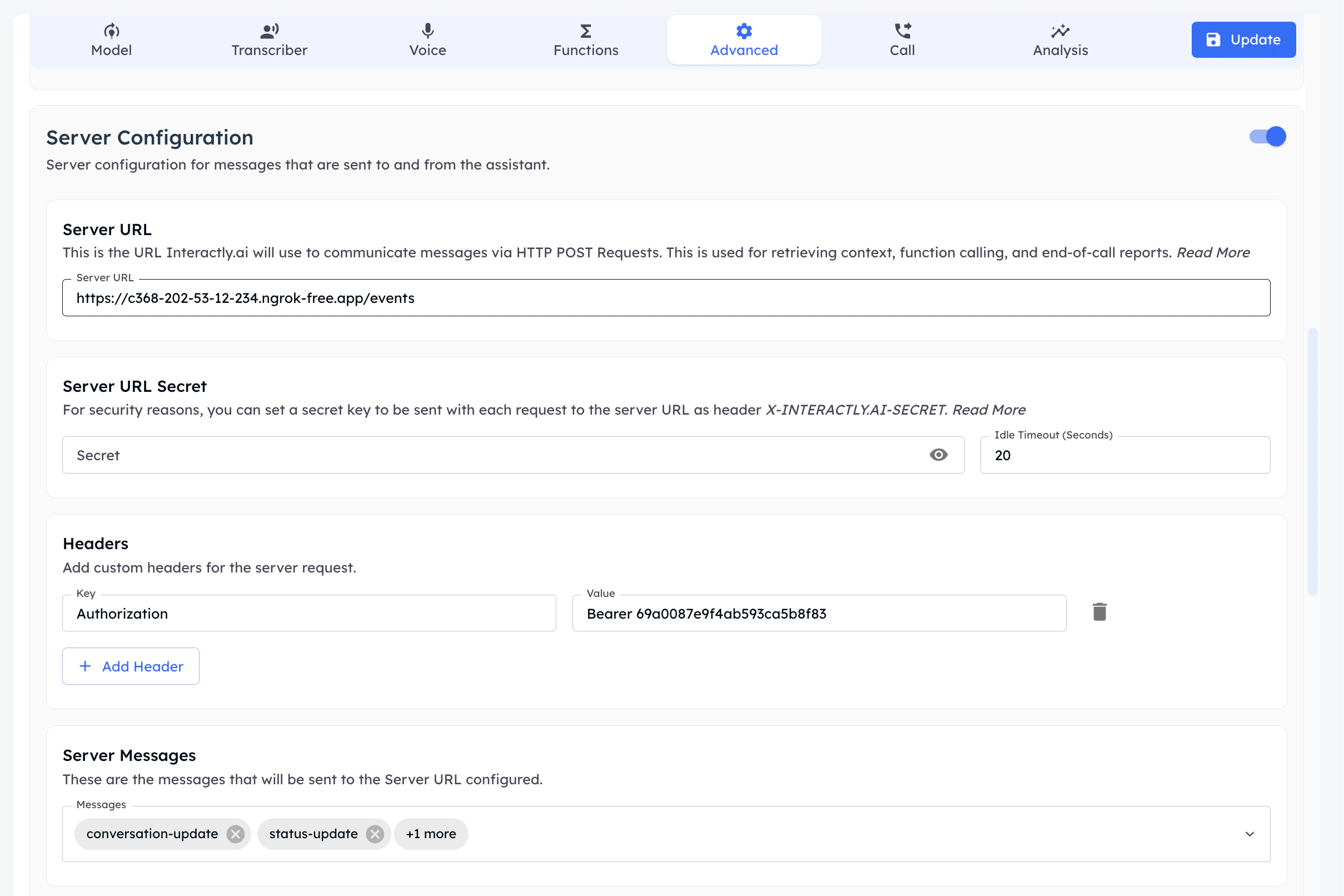Remove the status-update message chip

tap(375, 834)
